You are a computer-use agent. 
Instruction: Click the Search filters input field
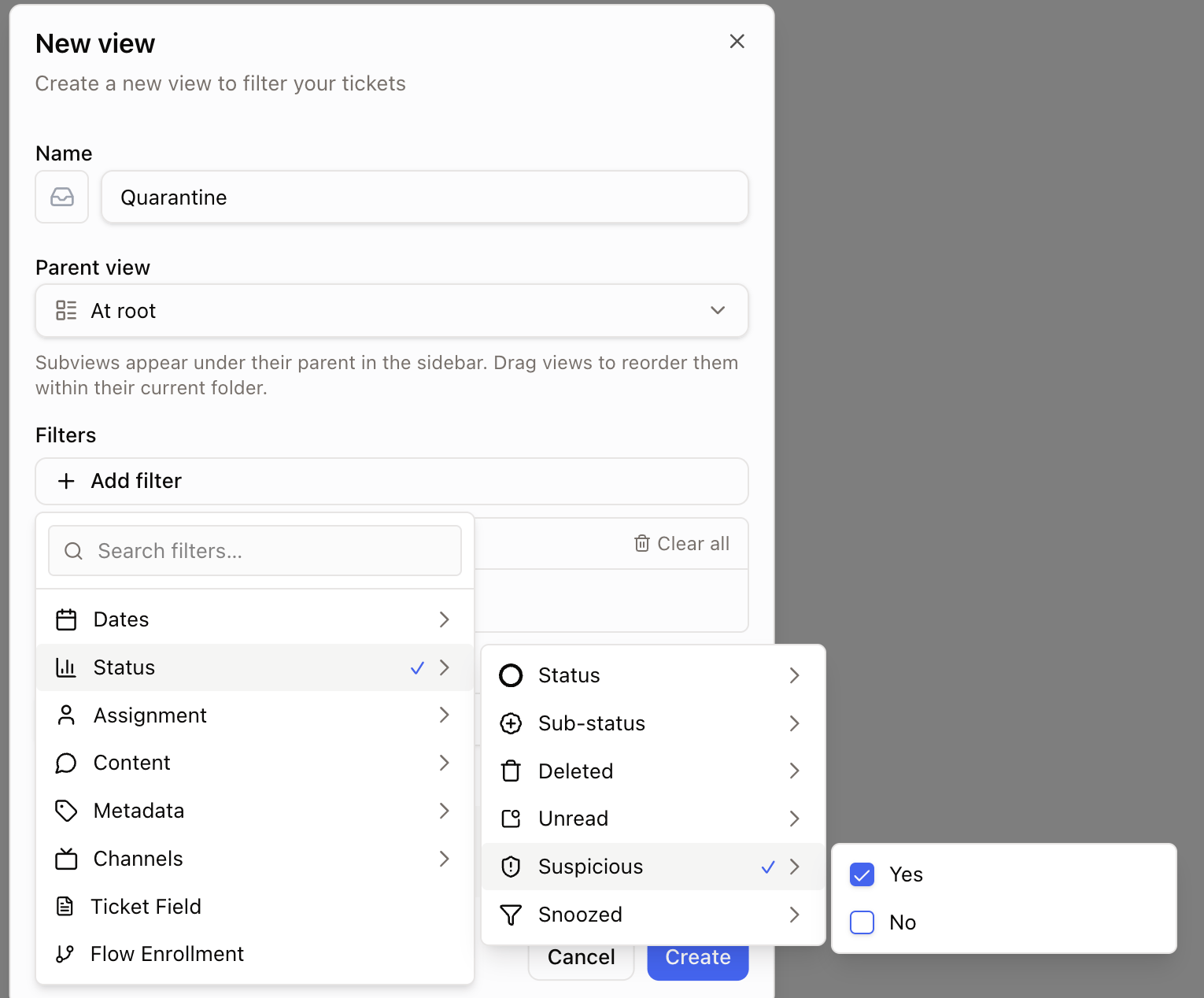(x=255, y=551)
